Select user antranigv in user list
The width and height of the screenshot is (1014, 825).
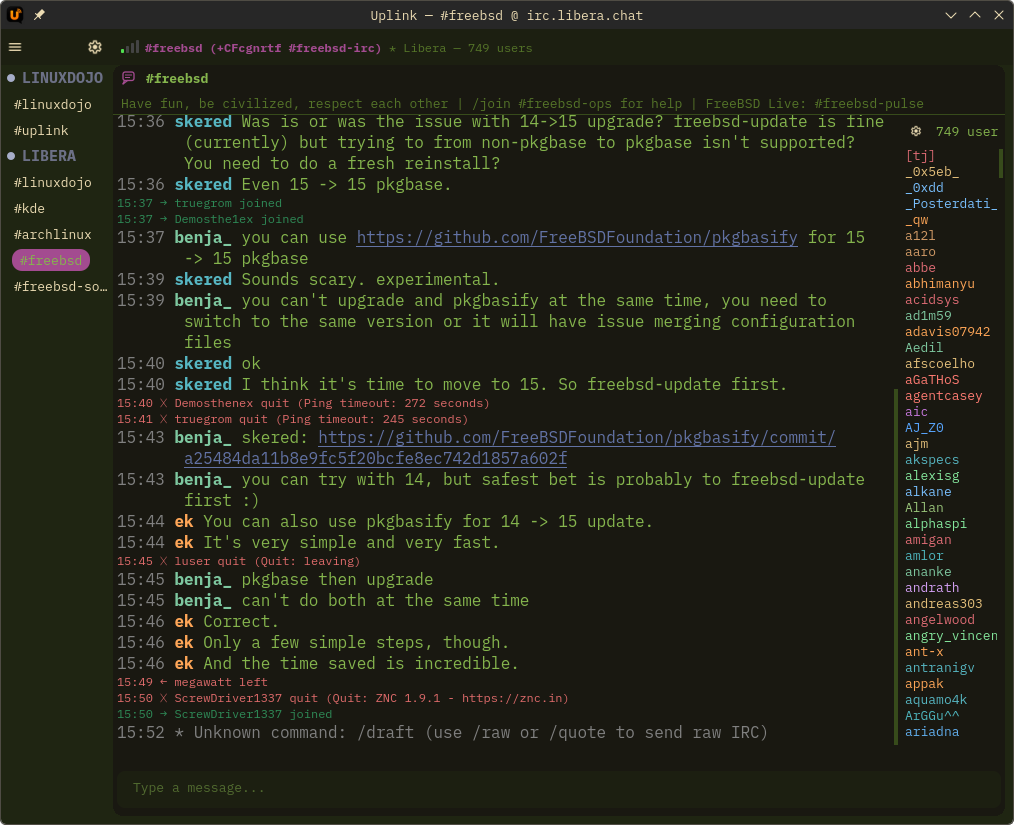coord(940,668)
